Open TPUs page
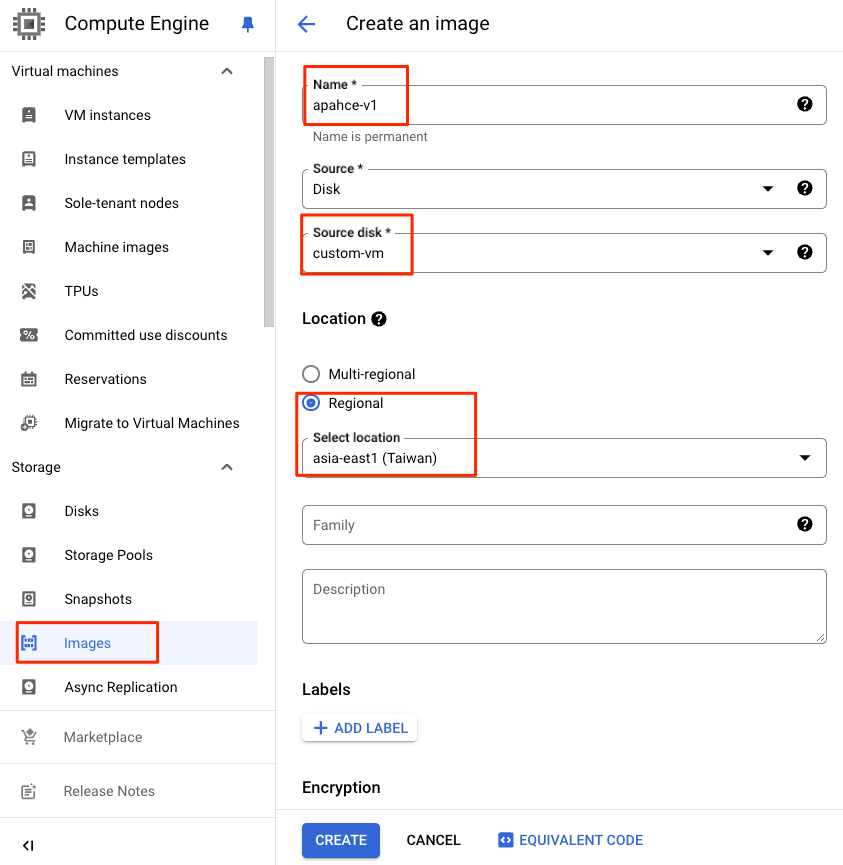 pyautogui.click(x=82, y=291)
